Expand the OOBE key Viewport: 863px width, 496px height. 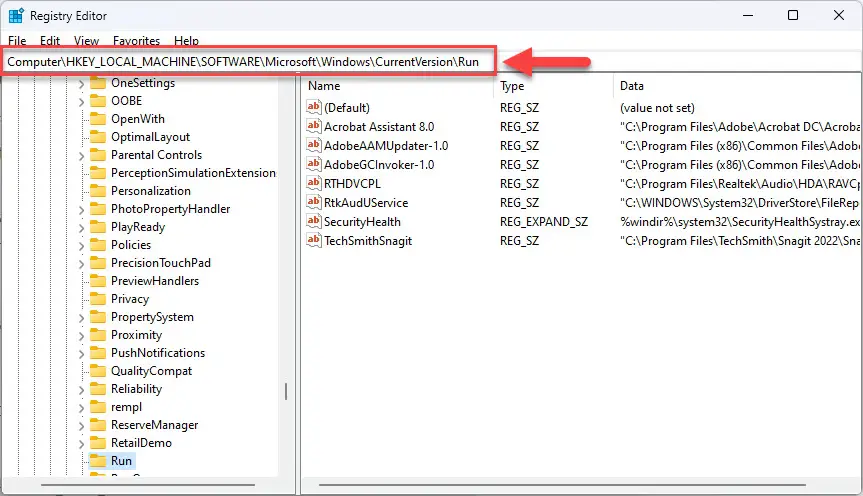pos(81,101)
